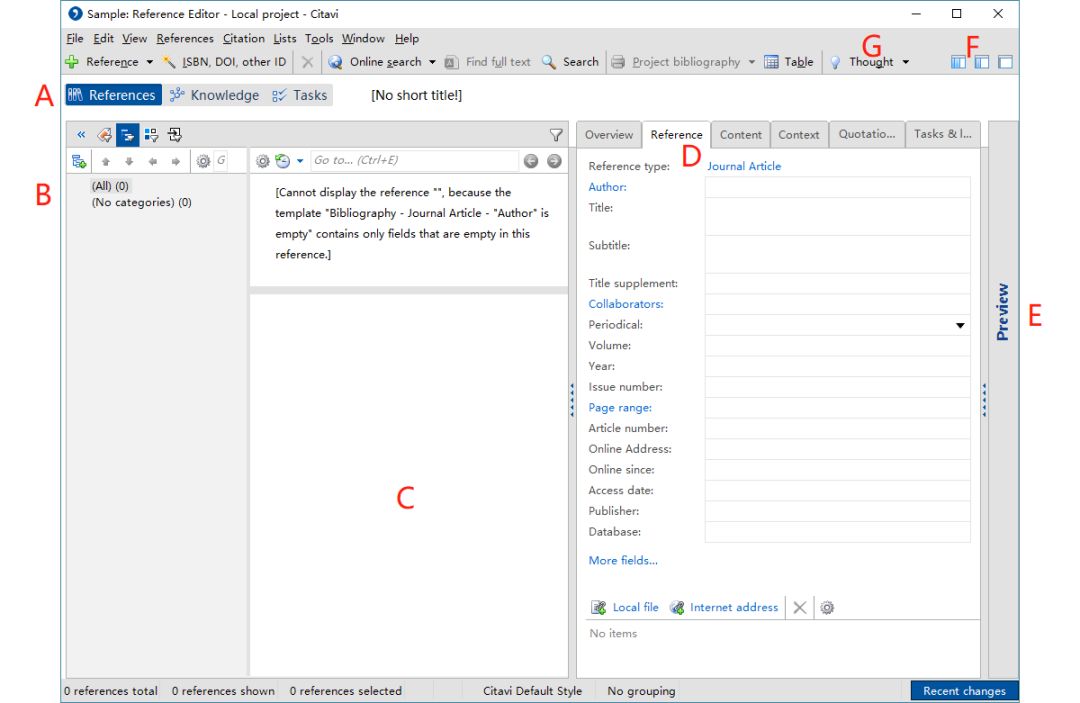Navigate forward with the round arrow
This screenshot has height=703, width=1080.
(x=554, y=161)
